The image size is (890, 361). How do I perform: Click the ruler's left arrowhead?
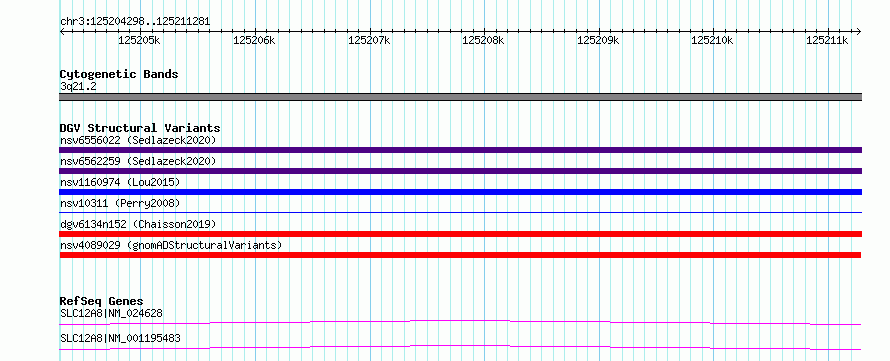click(x=62, y=31)
